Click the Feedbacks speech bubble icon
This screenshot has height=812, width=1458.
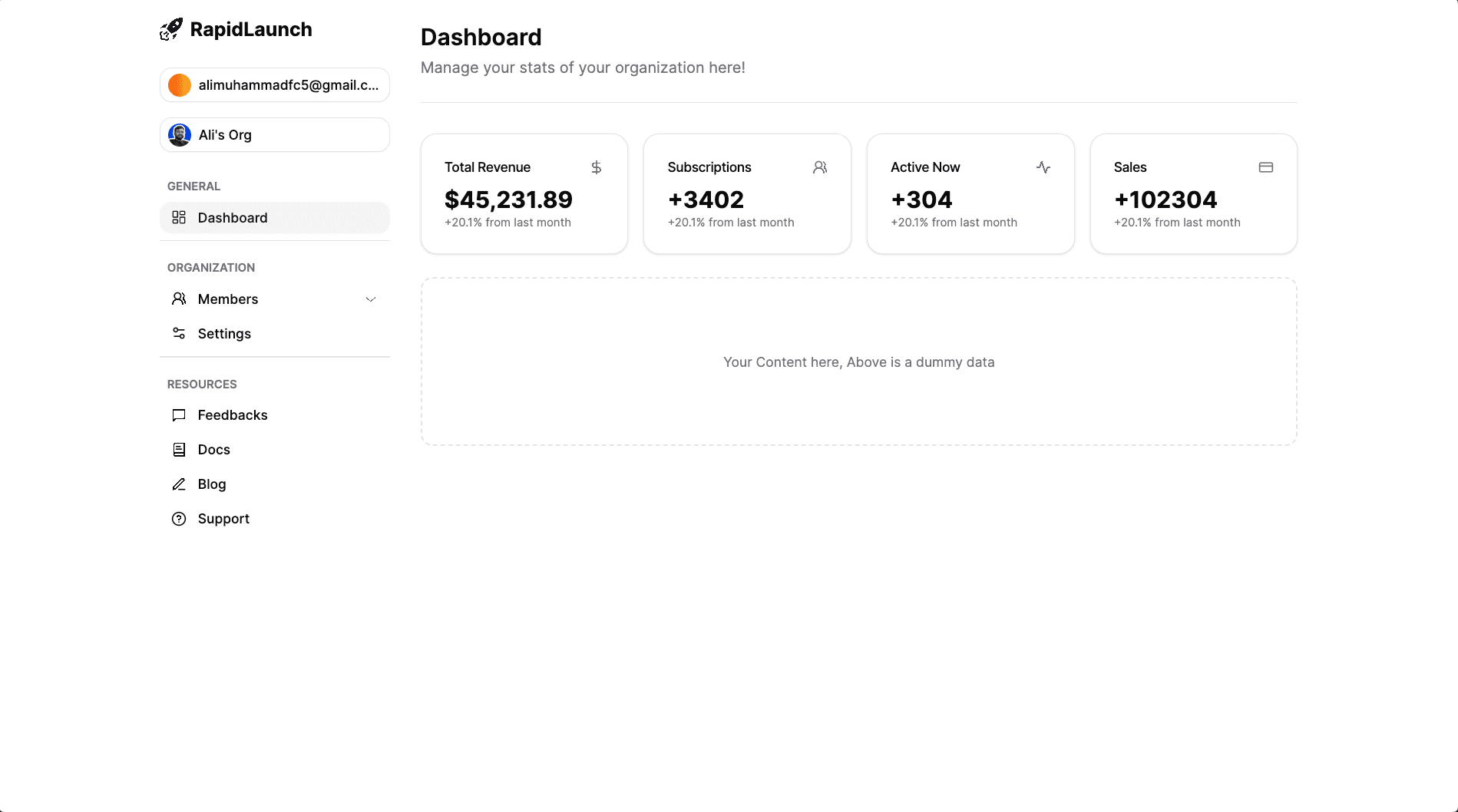click(179, 414)
